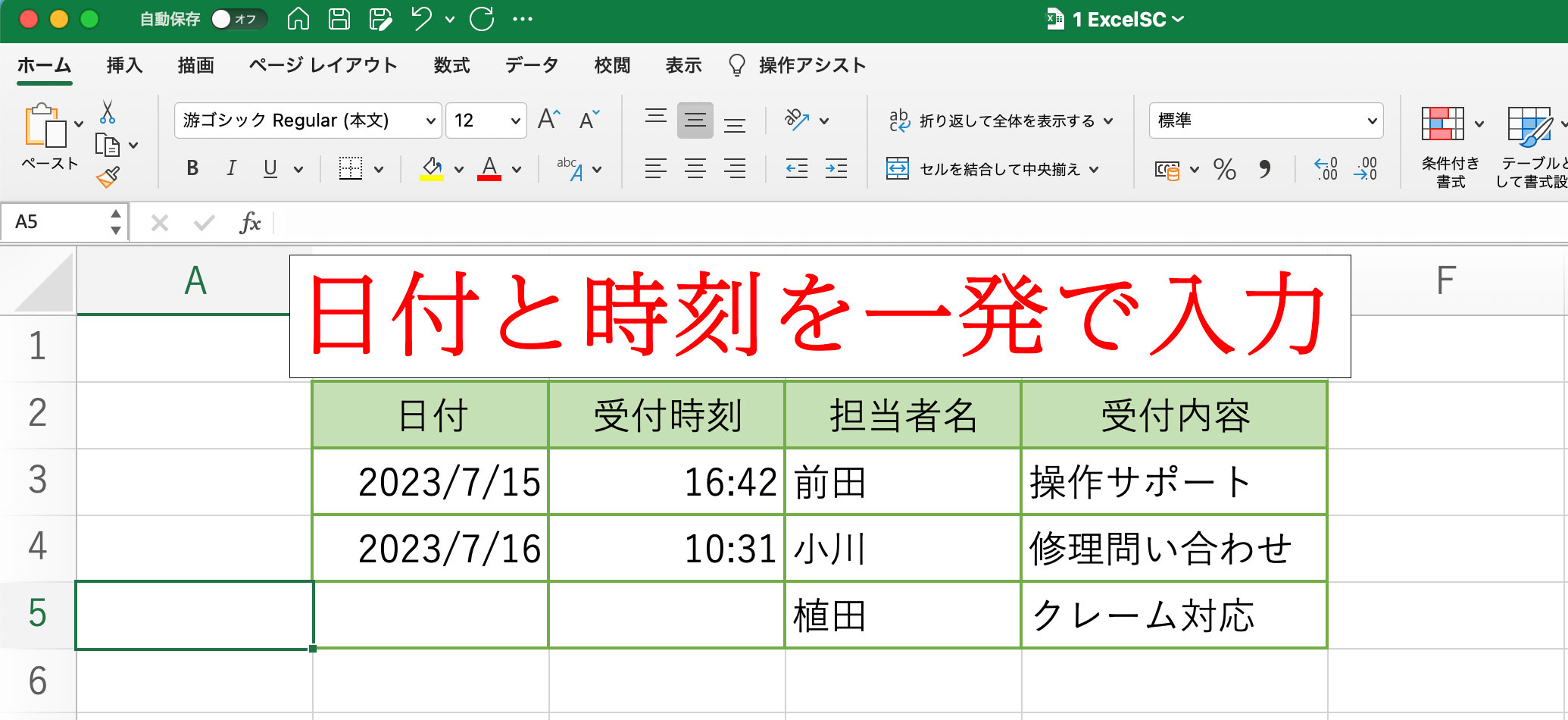Click Increase Font Size icon
This screenshot has width=1568, height=720.
click(548, 120)
